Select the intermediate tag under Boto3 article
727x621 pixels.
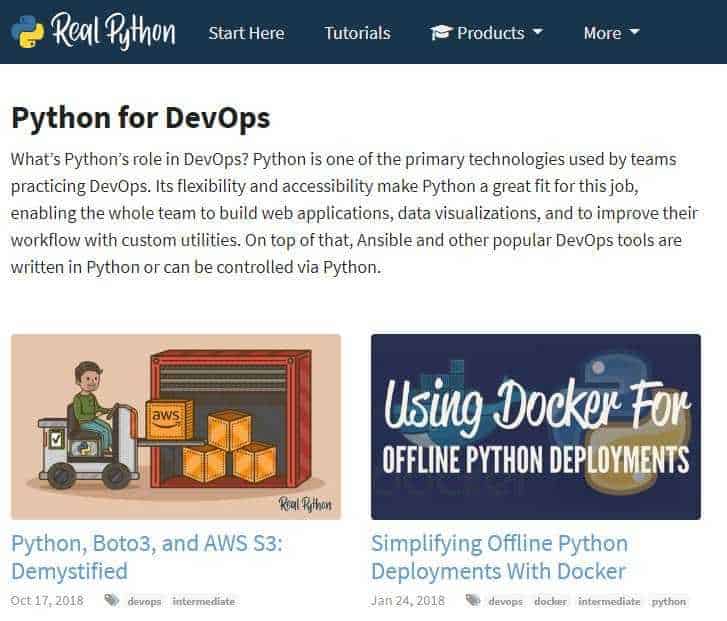(204, 601)
